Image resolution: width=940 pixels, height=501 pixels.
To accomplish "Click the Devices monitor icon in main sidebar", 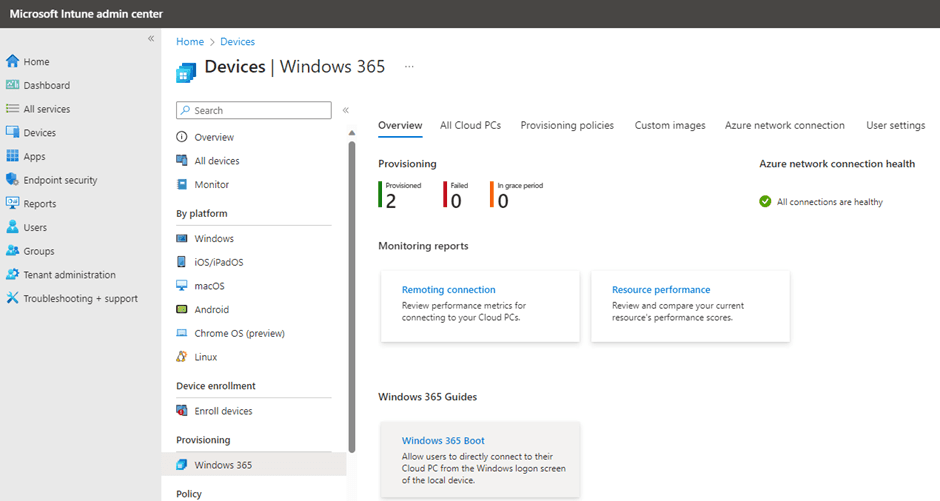I will pos(12,132).
